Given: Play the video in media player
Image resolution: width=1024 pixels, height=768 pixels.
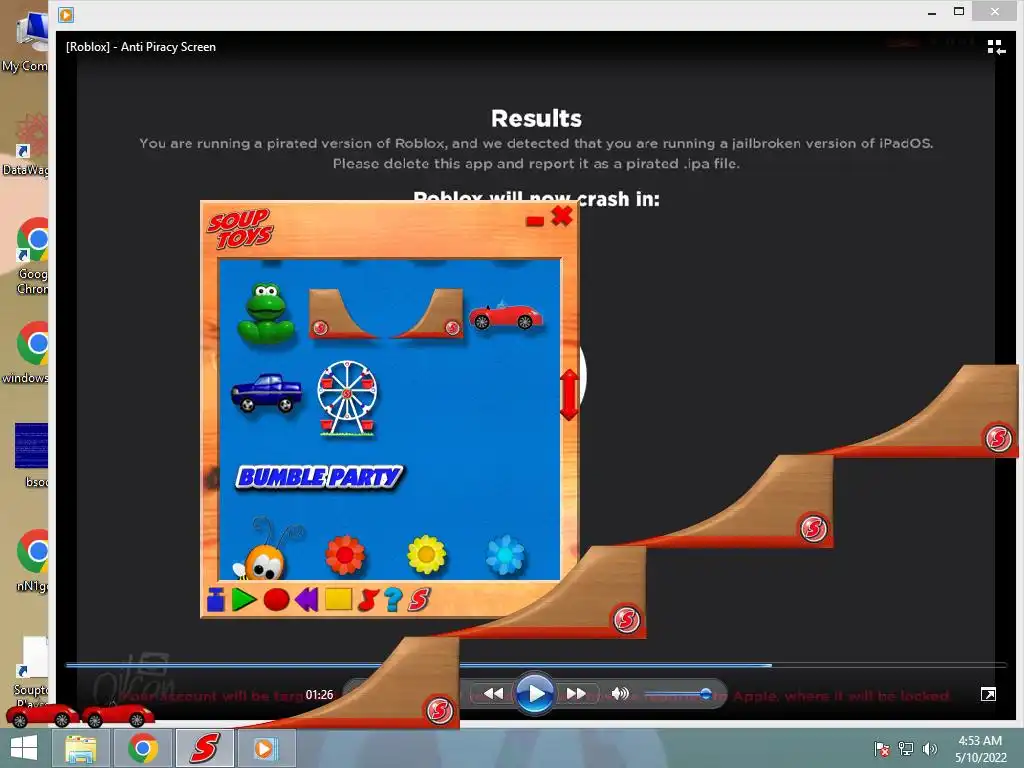Looking at the screenshot, I should tap(534, 694).
